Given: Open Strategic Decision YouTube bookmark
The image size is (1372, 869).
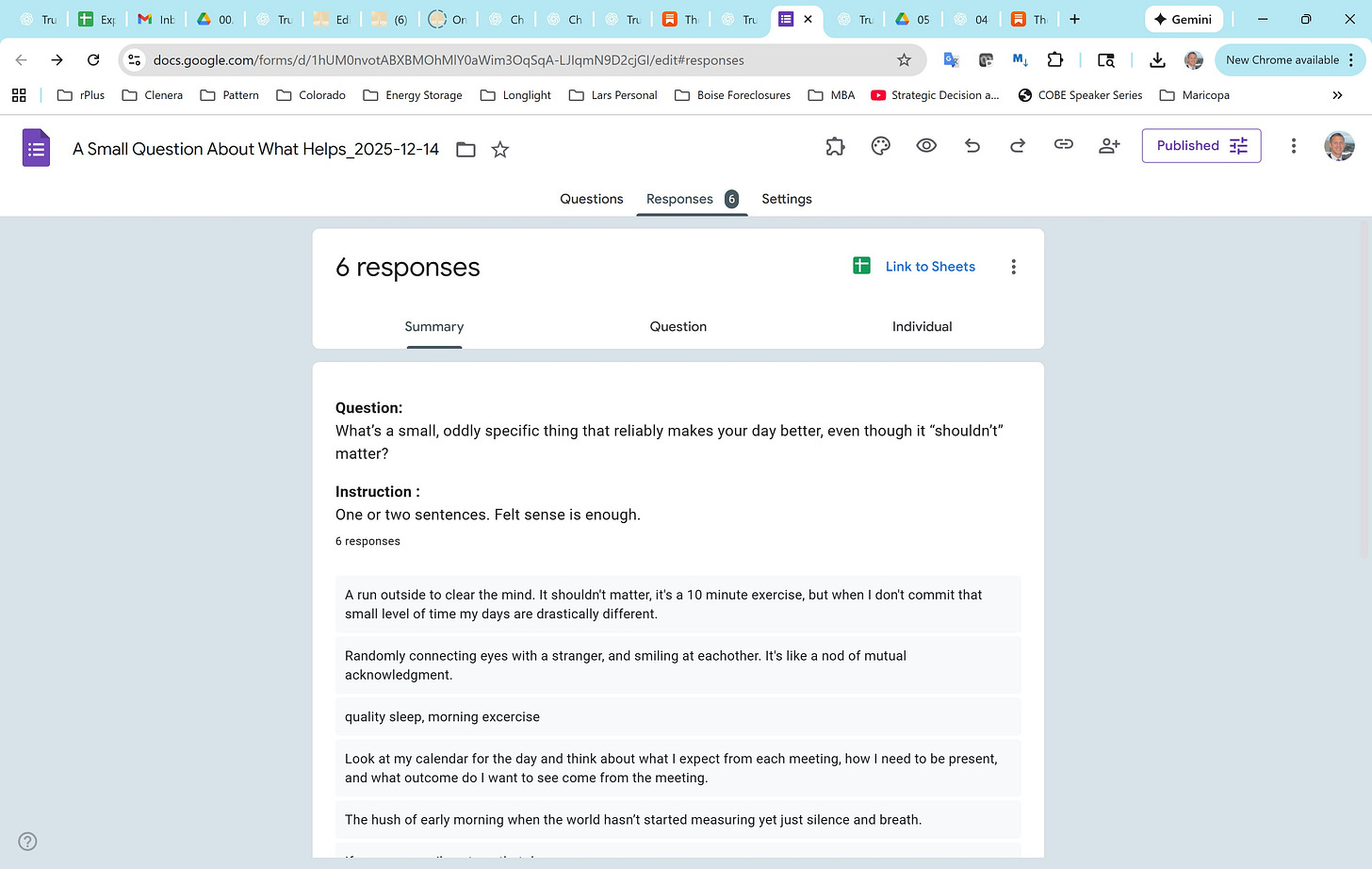Looking at the screenshot, I should pyautogui.click(x=936, y=95).
